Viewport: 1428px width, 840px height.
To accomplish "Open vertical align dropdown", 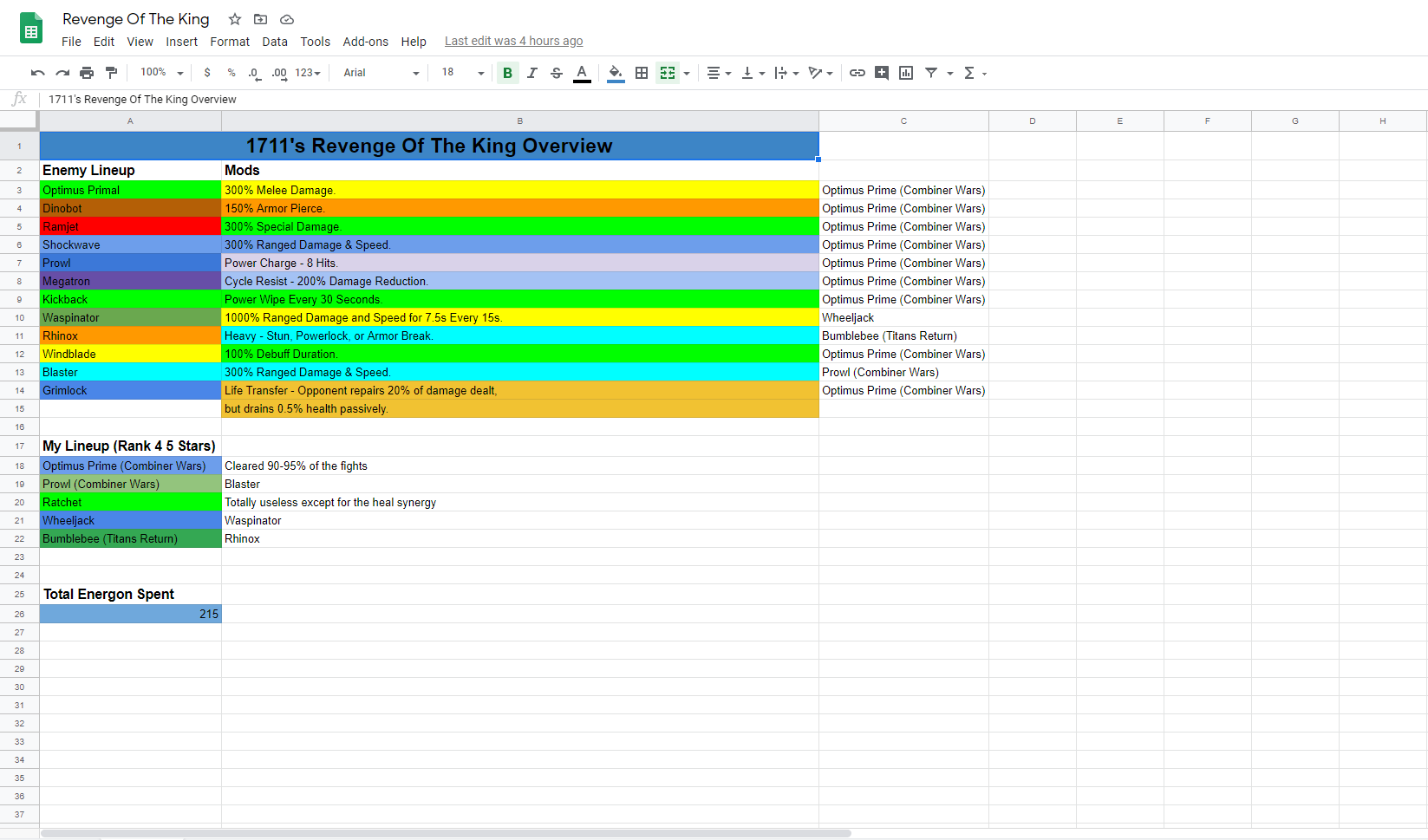I will 753,73.
